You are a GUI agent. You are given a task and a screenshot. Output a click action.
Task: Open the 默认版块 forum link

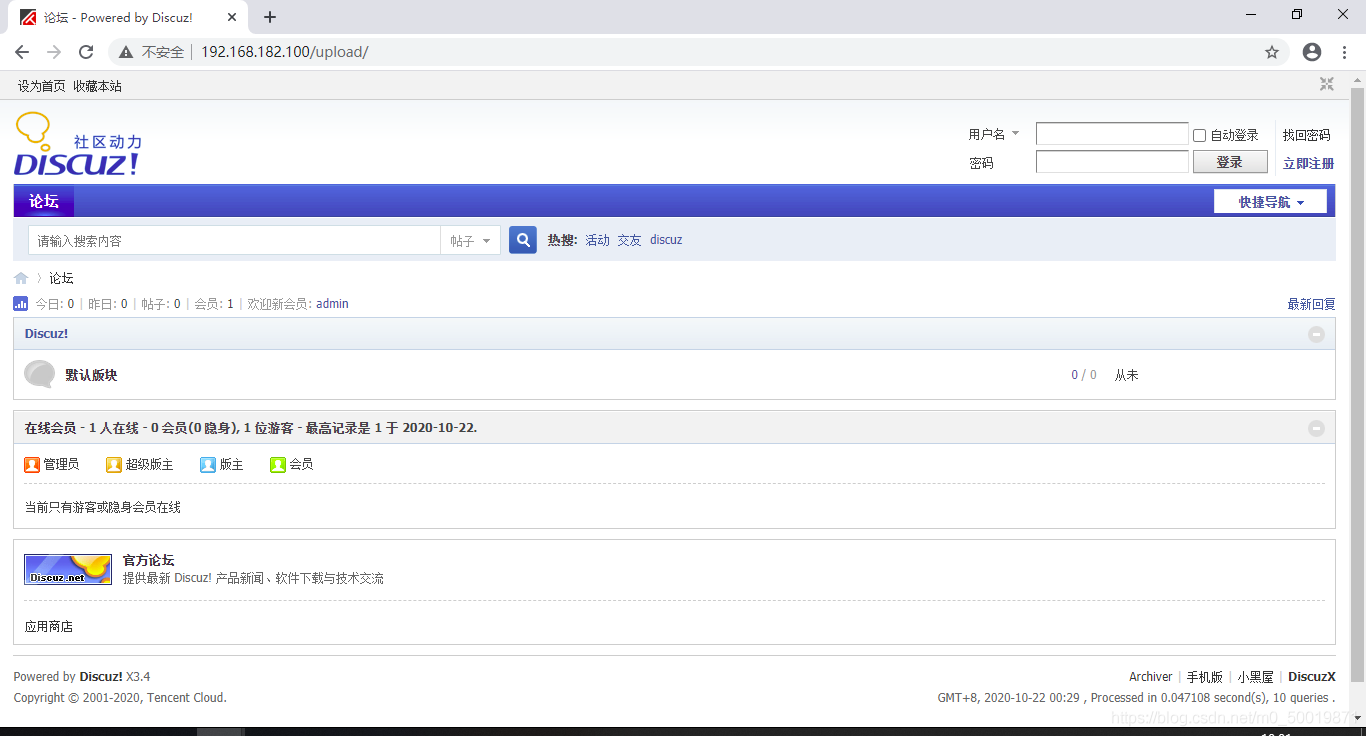pos(91,375)
